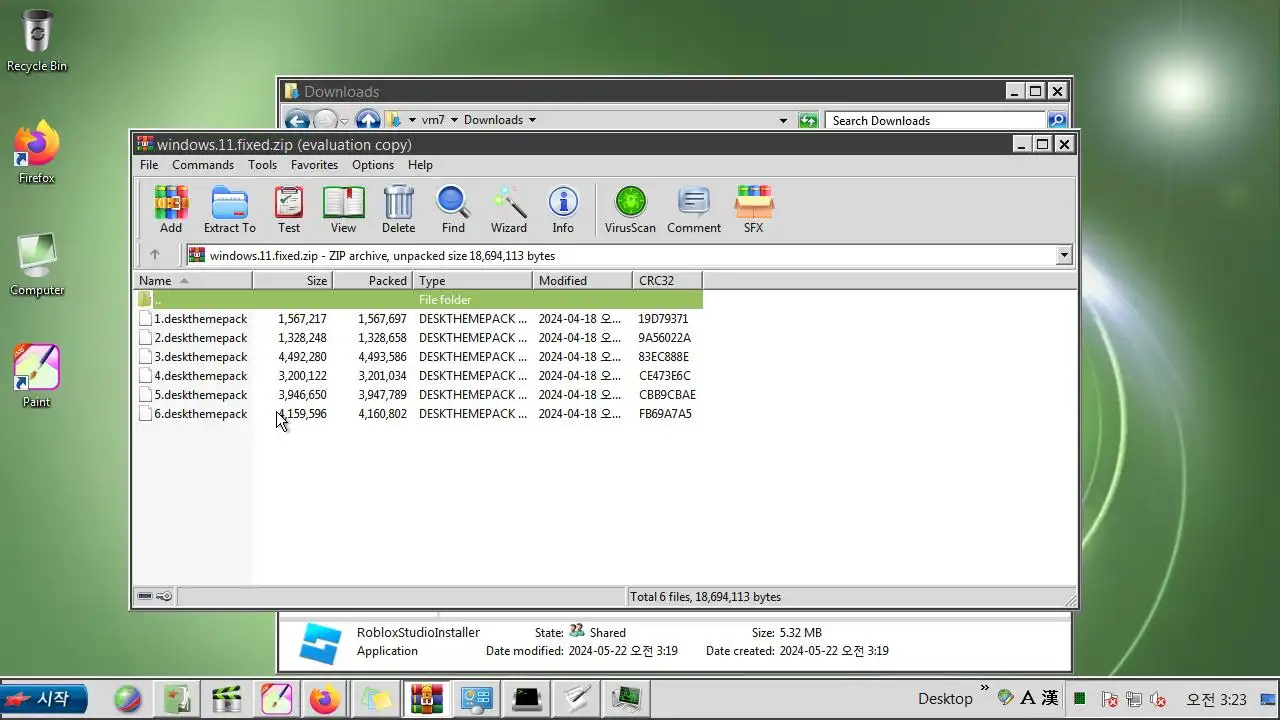Viewport: 1280px width, 720px height.
Task: Click the film clapper taskbar icon
Action: tap(227, 699)
